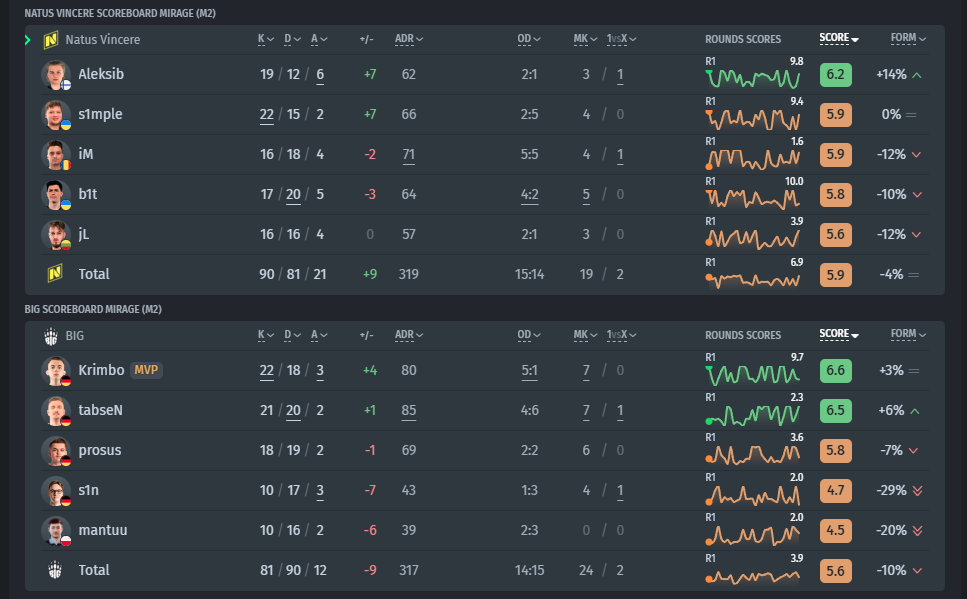Sort Natus Vincere table by D column
The image size is (967, 599).
[x=292, y=39]
